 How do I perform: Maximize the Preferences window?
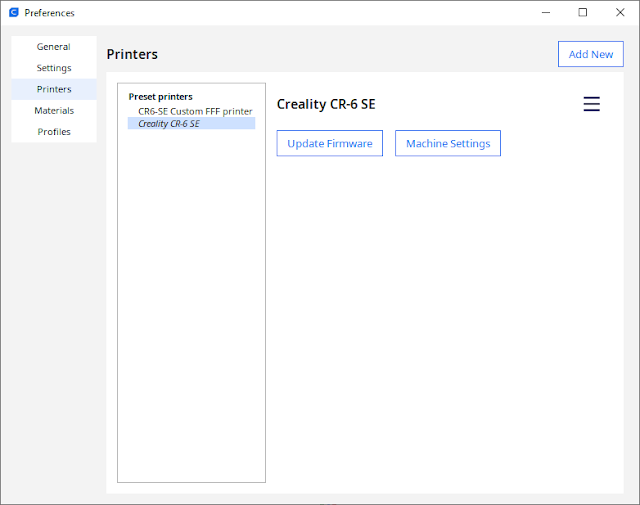tap(583, 13)
